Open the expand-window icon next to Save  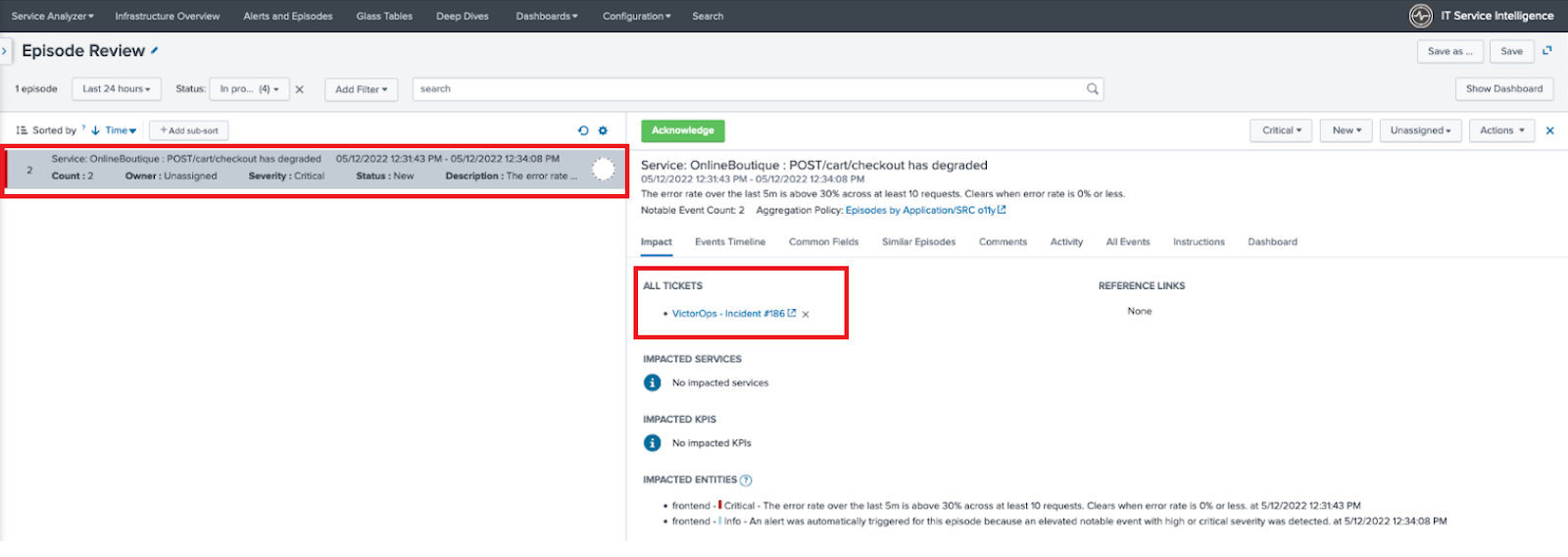(x=1547, y=51)
